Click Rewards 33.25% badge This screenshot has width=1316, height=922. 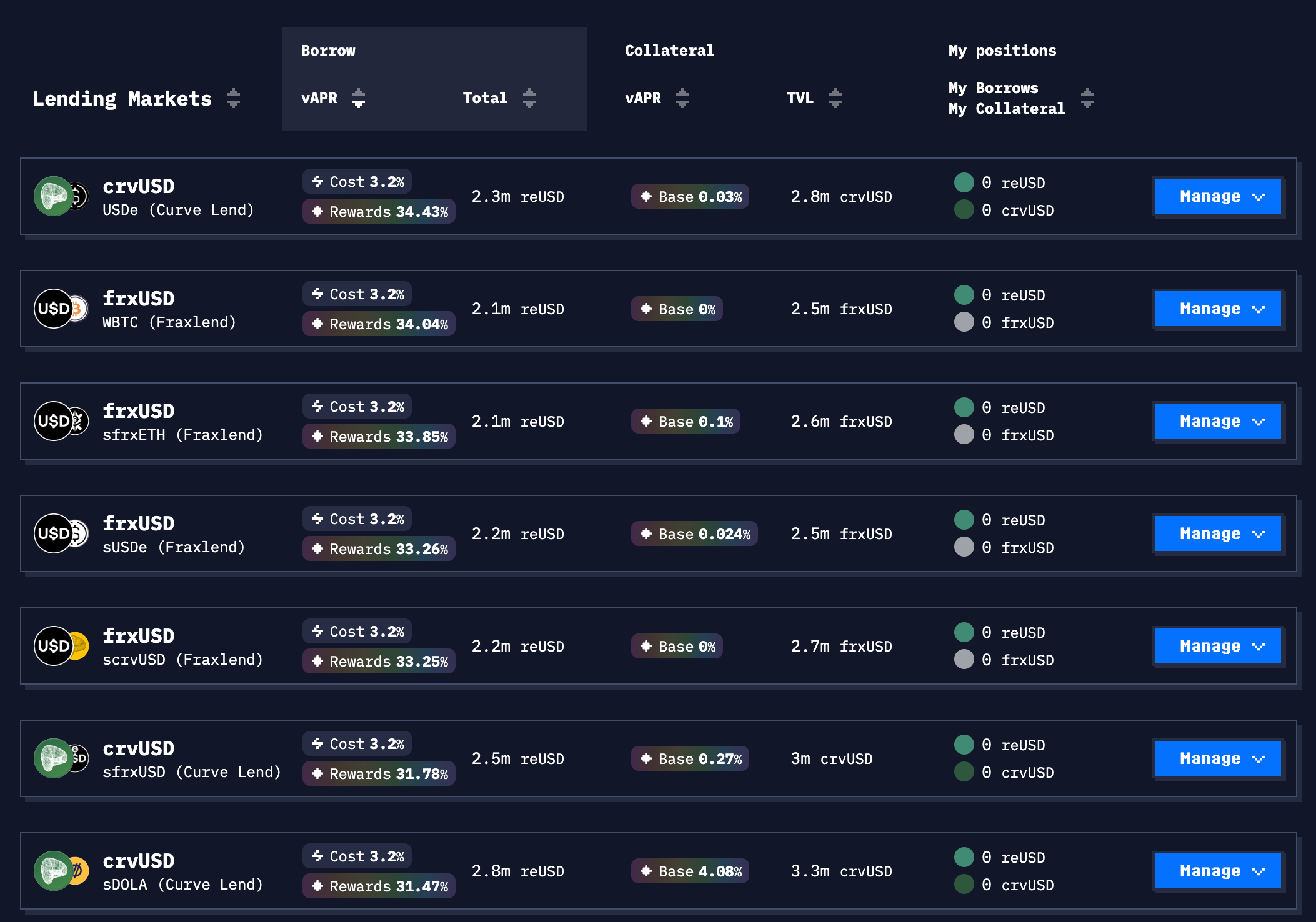click(379, 661)
